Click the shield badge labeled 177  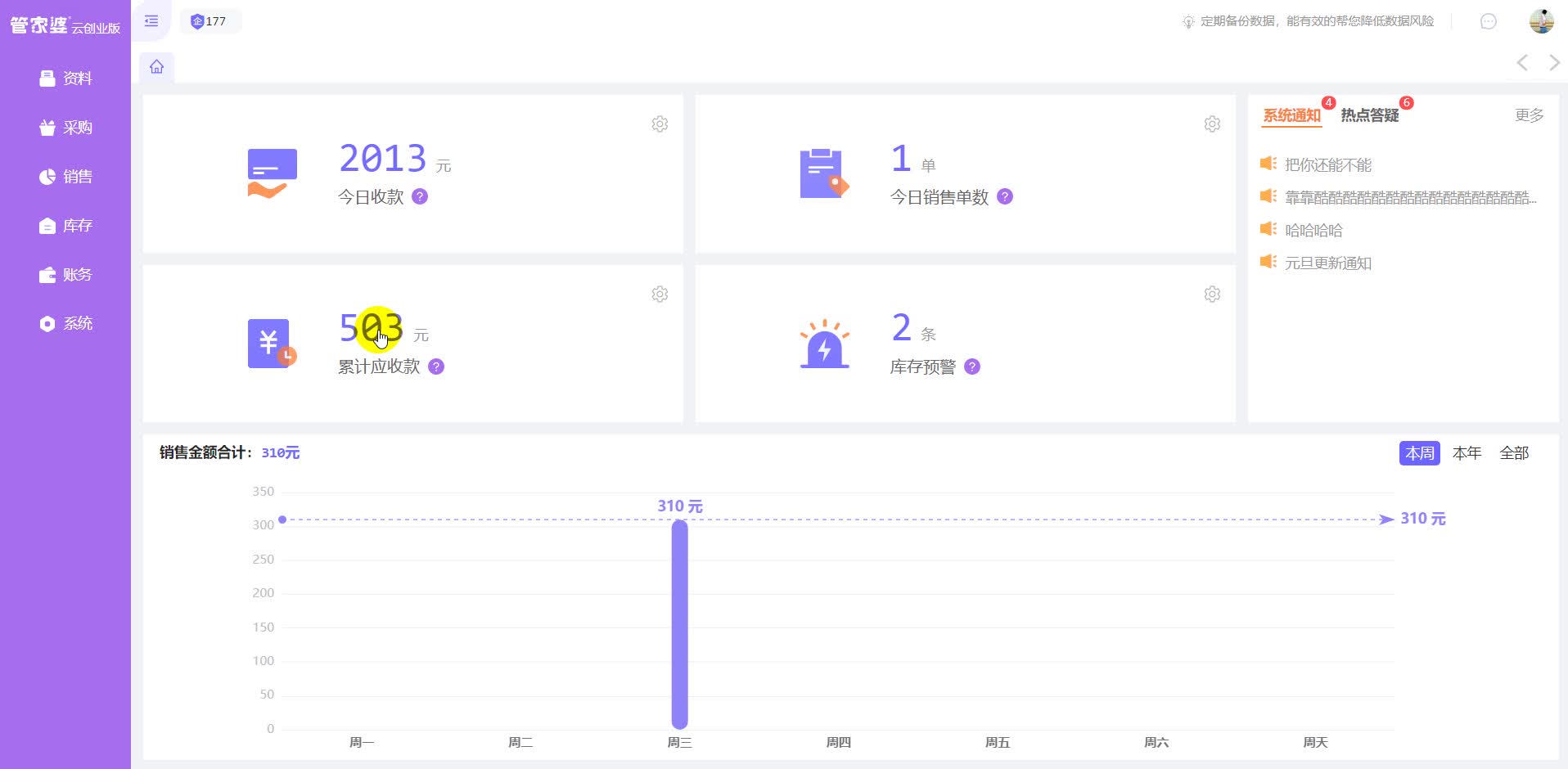(x=210, y=21)
